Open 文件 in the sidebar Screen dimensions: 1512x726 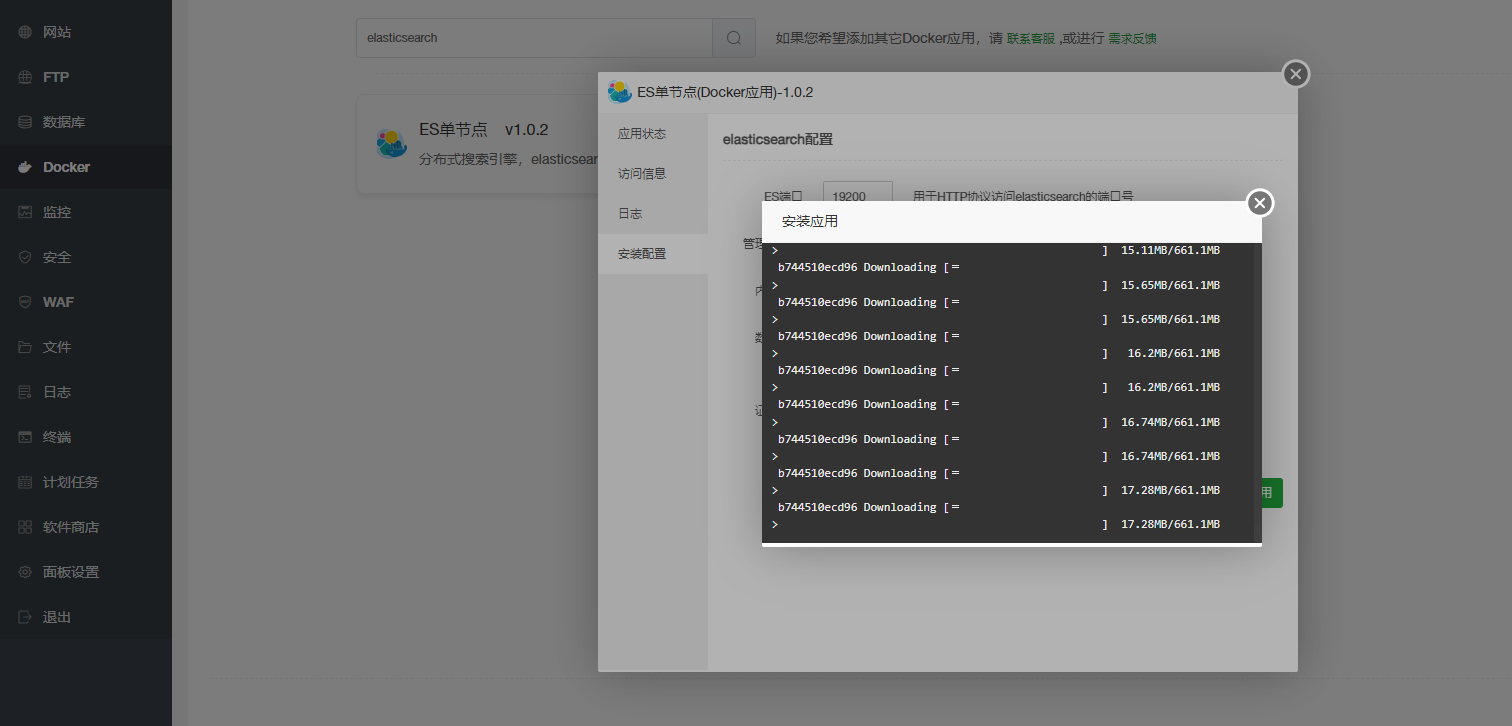click(x=86, y=347)
